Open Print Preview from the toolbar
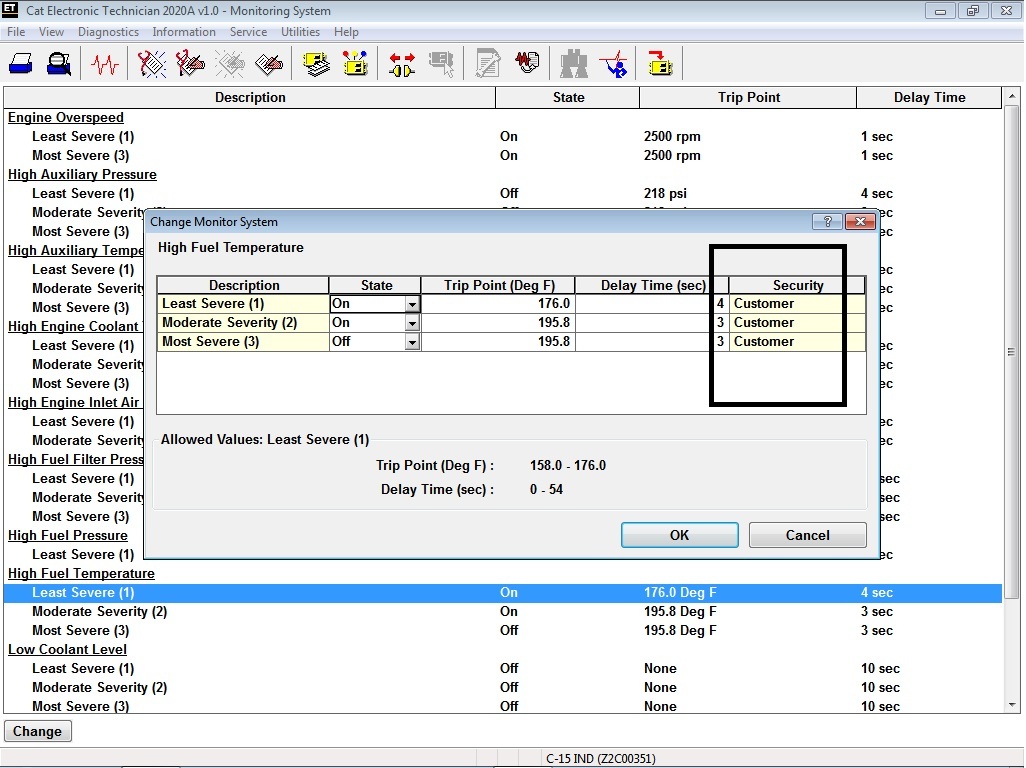The width and height of the screenshot is (1026, 768). pyautogui.click(x=59, y=64)
